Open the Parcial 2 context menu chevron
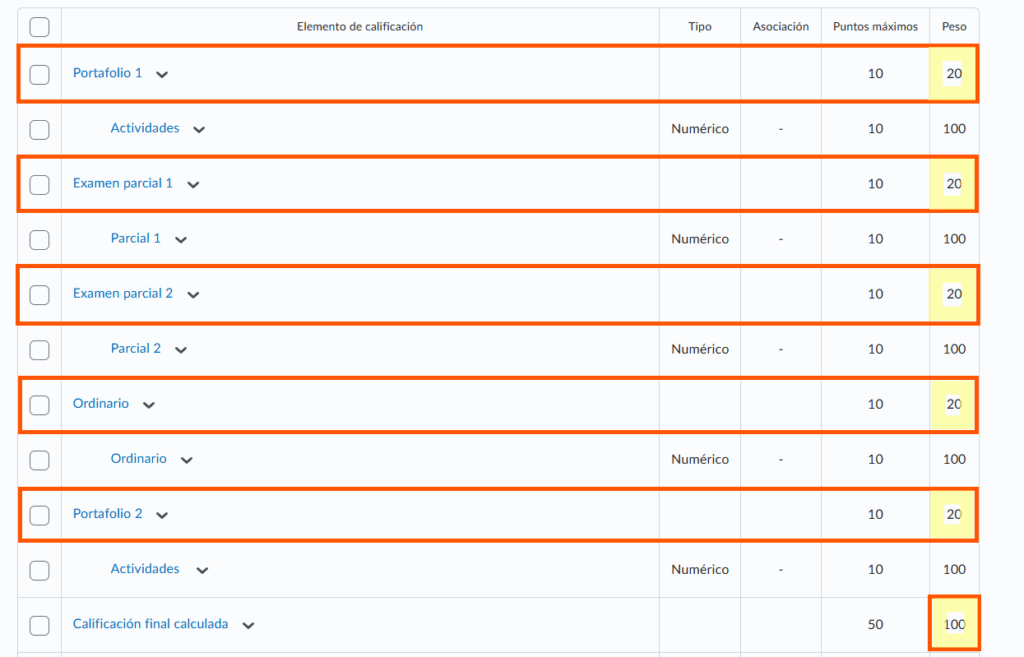The image size is (1024, 657). pos(181,350)
